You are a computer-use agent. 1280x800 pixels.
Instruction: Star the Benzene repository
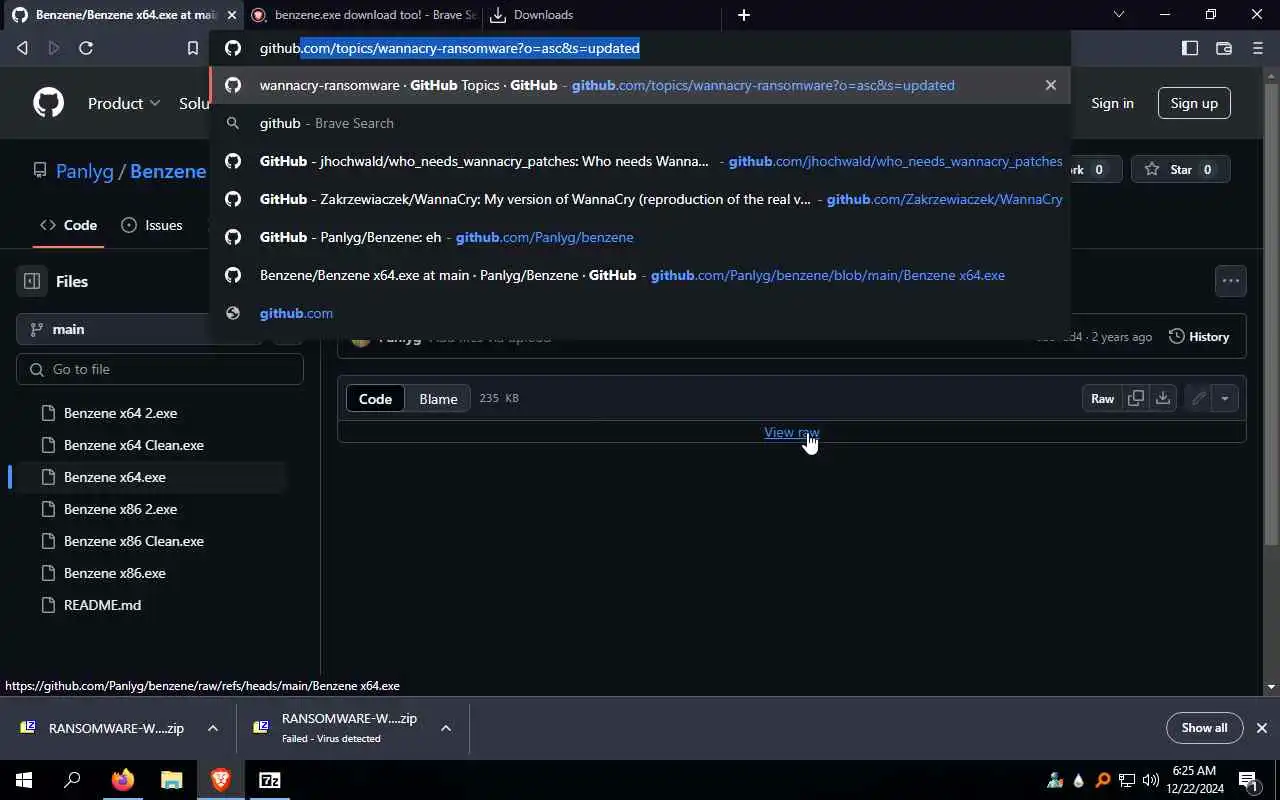pyautogui.click(x=1180, y=170)
